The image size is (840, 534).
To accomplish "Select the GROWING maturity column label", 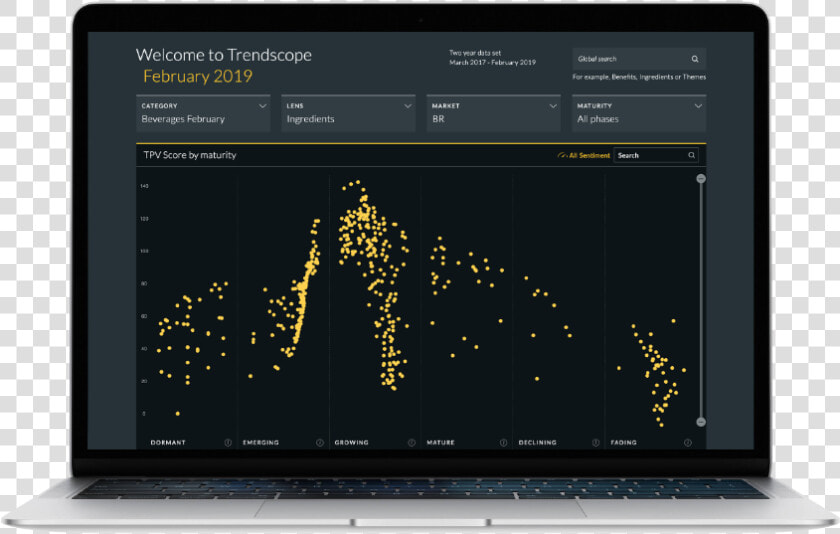I will click(351, 442).
